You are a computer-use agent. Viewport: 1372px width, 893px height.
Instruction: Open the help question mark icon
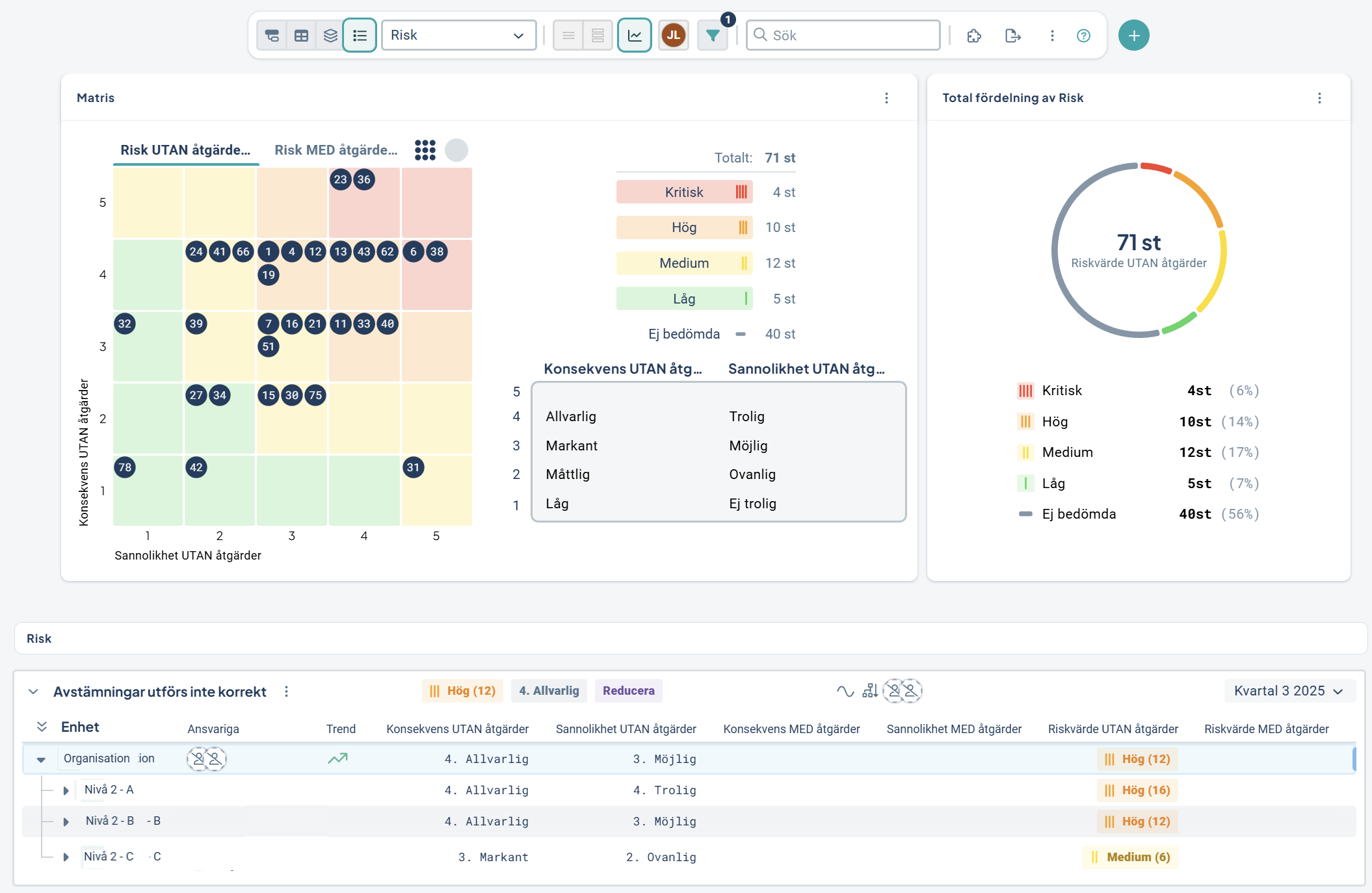click(x=1083, y=36)
